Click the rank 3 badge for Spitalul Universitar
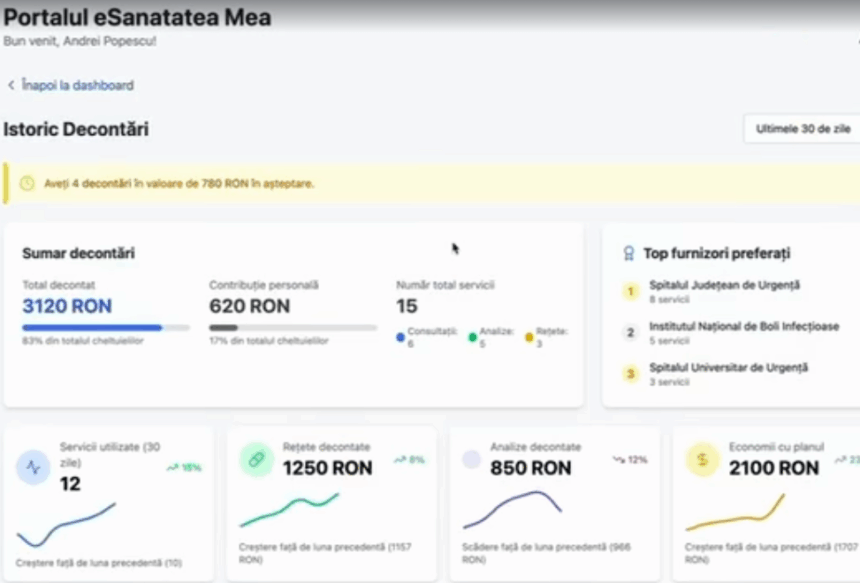This screenshot has height=583, width=860. click(630, 374)
